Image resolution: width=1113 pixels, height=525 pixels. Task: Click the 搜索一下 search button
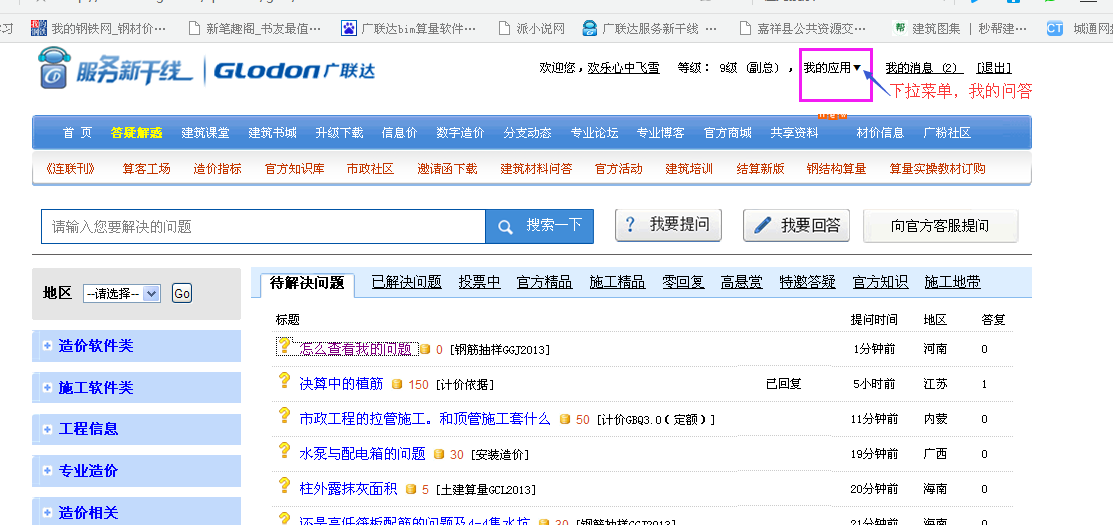tap(539, 226)
